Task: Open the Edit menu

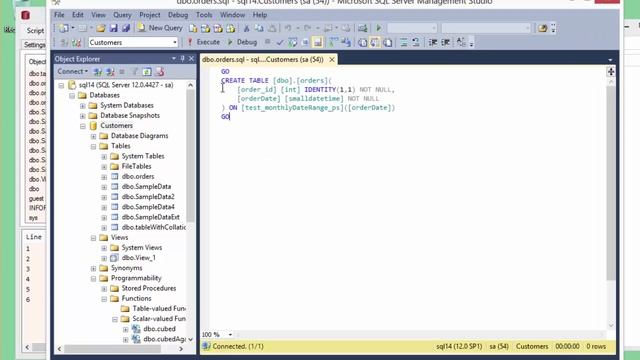Action: [78, 15]
